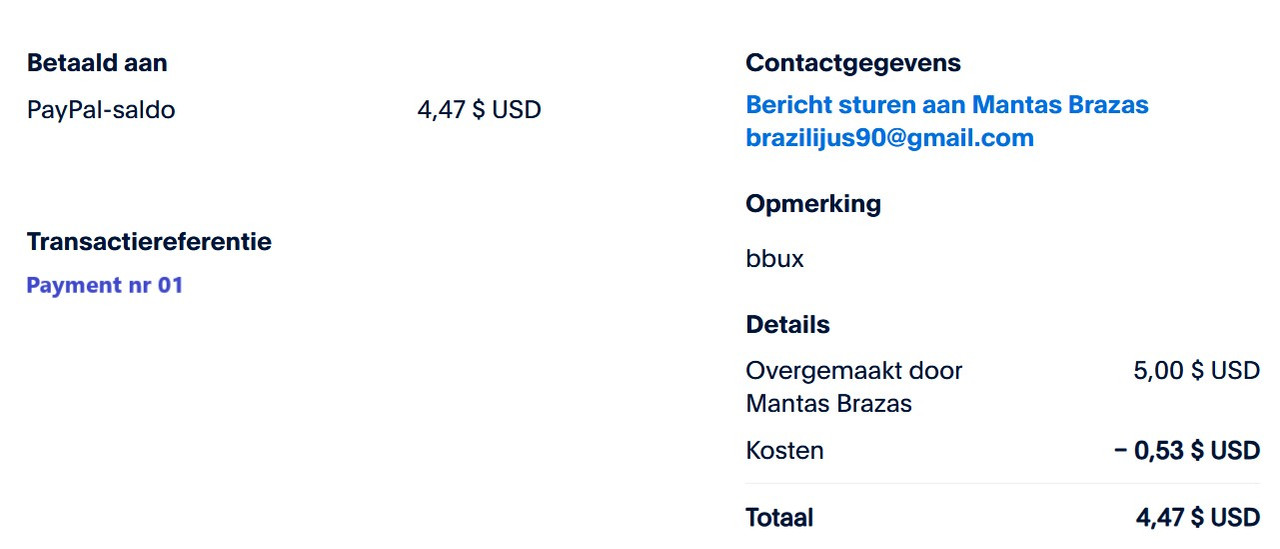Click the Overgemaakt door label
The height and width of the screenshot is (549, 1280).
[854, 371]
